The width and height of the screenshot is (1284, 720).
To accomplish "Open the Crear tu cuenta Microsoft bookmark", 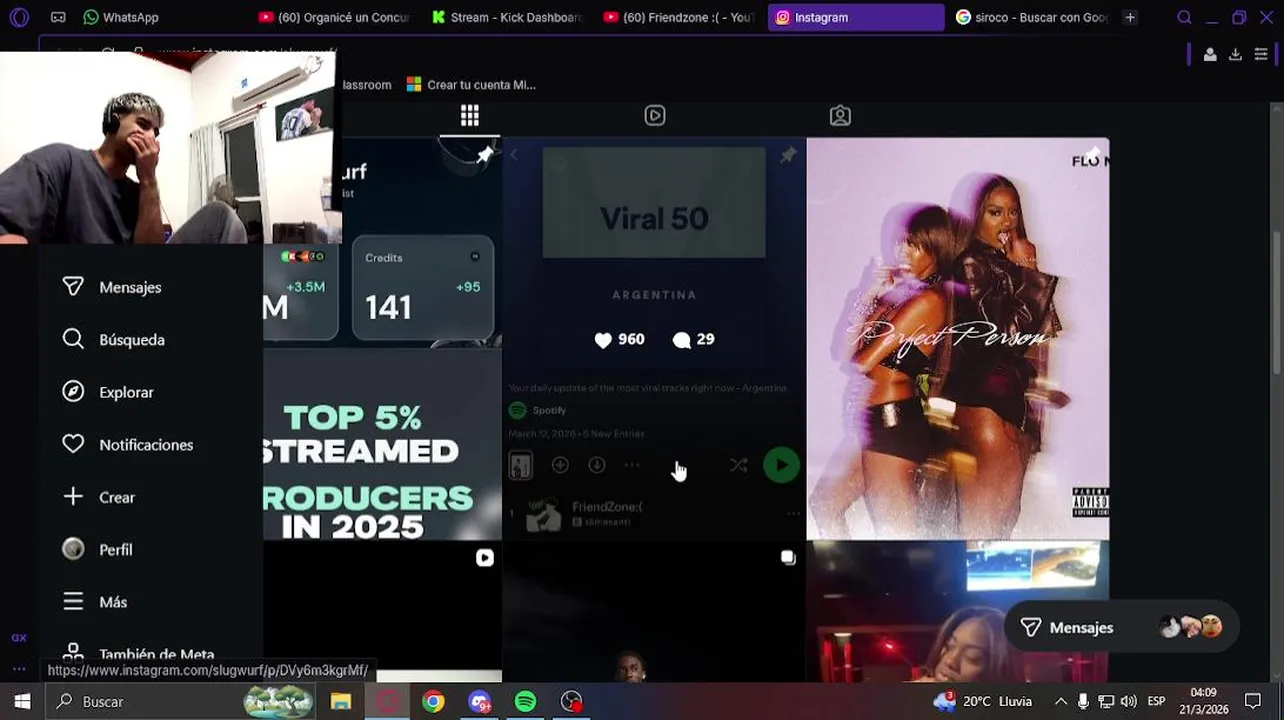I will tap(471, 85).
